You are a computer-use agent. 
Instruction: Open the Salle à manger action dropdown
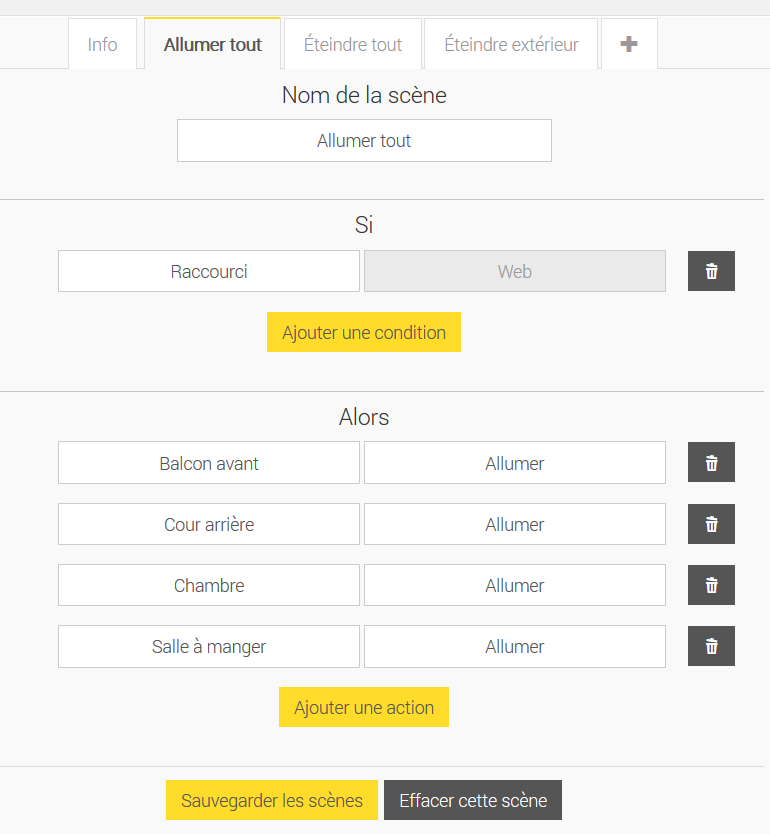pyautogui.click(x=514, y=646)
